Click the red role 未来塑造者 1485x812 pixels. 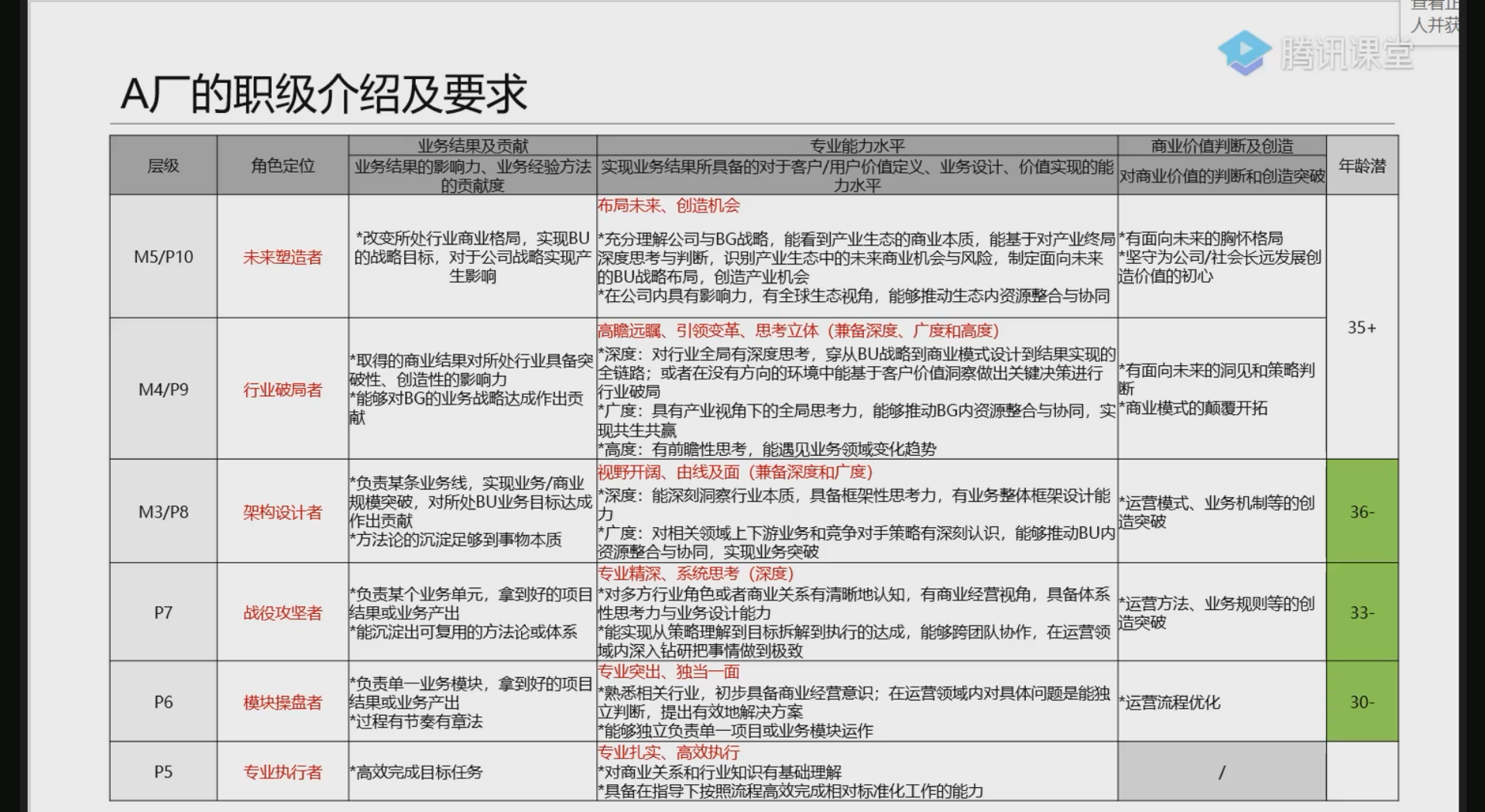point(283,258)
